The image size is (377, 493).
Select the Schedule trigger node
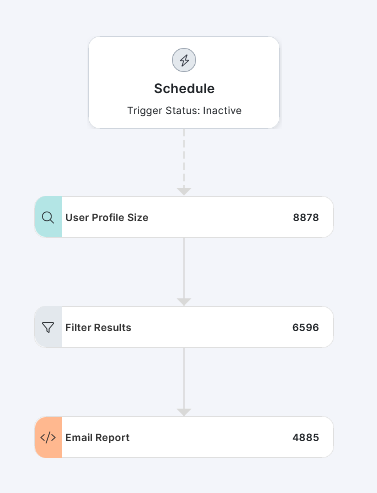184,82
